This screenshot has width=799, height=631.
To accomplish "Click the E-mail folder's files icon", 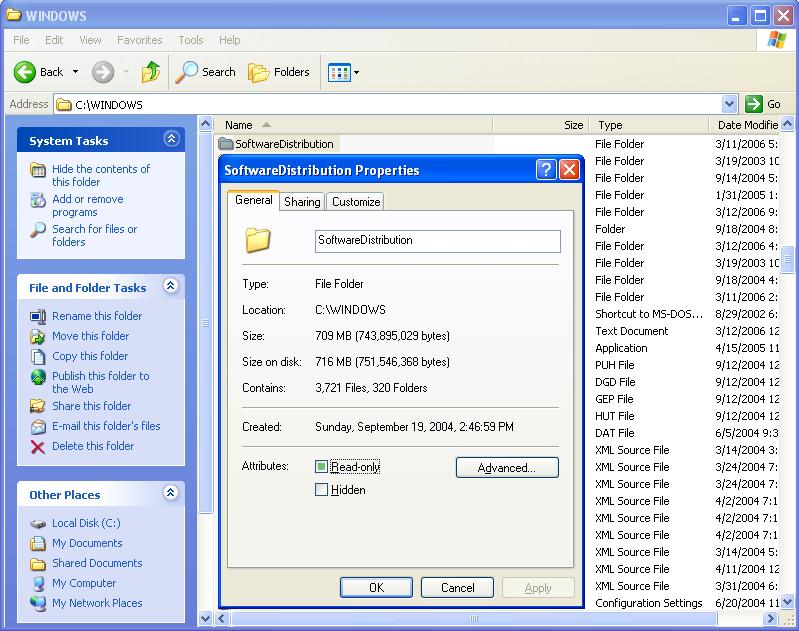I will [x=38, y=427].
